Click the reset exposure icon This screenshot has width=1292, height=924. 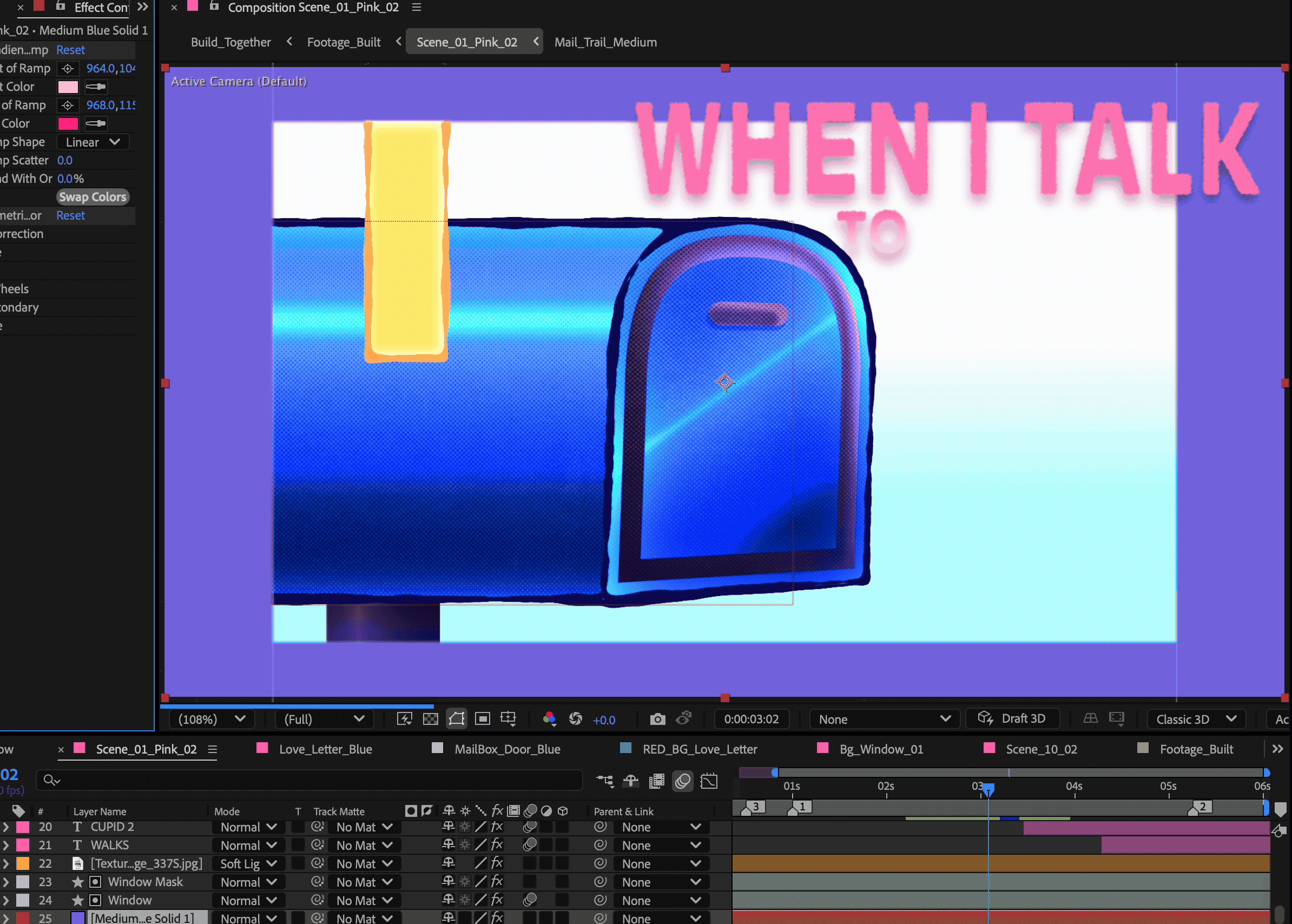(575, 719)
